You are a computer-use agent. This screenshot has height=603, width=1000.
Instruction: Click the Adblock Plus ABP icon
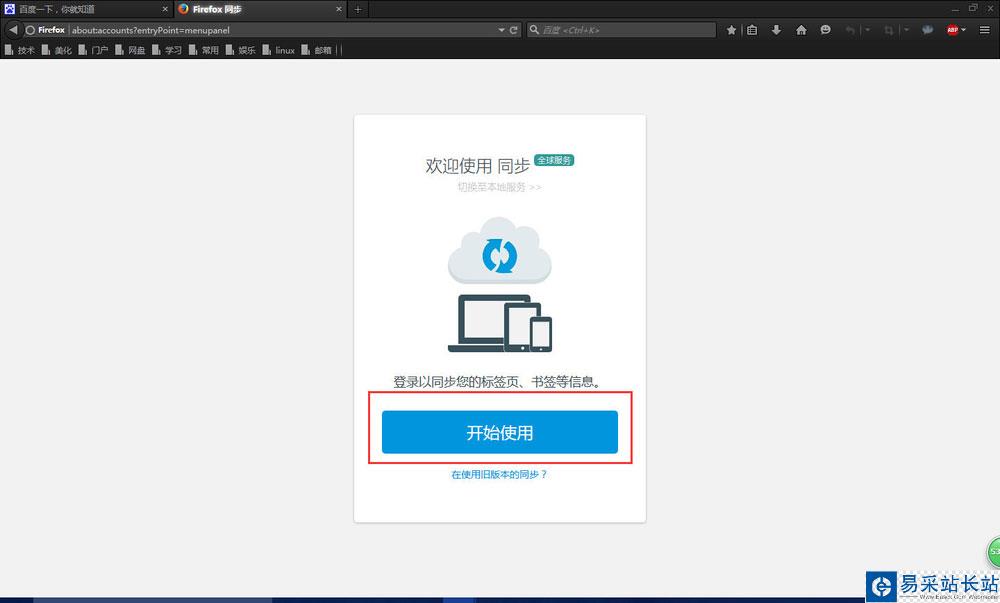pyautogui.click(x=952, y=30)
